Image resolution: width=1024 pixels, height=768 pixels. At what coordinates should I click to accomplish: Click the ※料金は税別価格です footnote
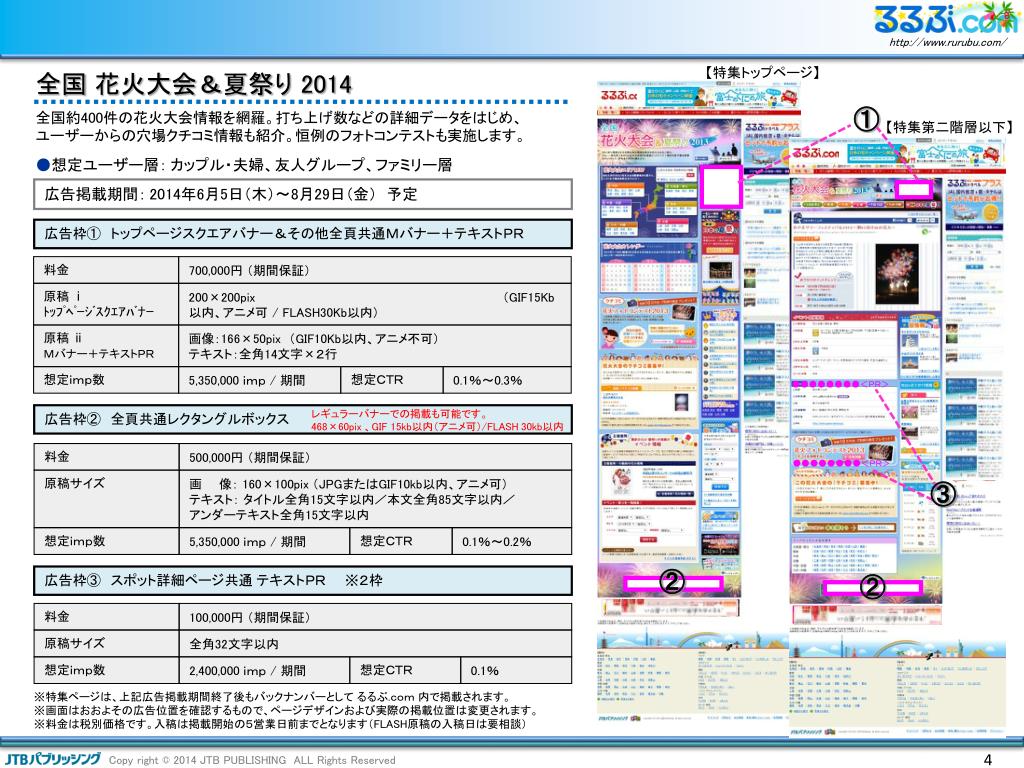click(x=280, y=724)
